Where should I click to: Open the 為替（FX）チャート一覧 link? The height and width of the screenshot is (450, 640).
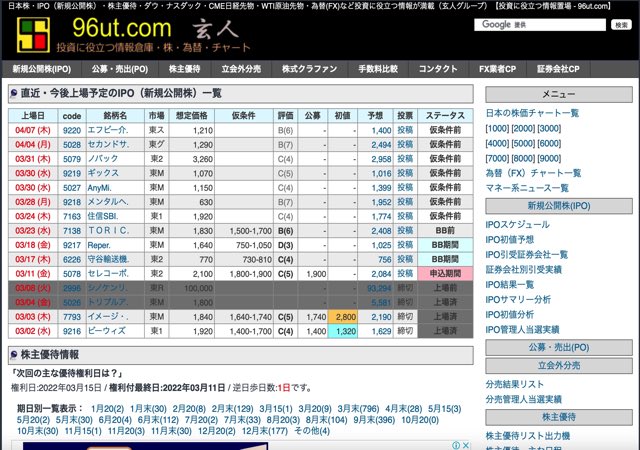pyautogui.click(x=533, y=173)
